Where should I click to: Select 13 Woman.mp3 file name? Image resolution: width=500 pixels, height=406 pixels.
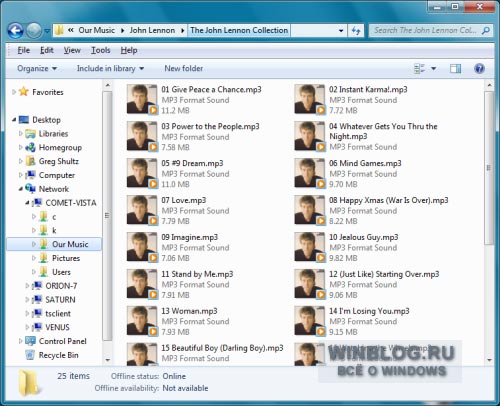pyautogui.click(x=189, y=311)
